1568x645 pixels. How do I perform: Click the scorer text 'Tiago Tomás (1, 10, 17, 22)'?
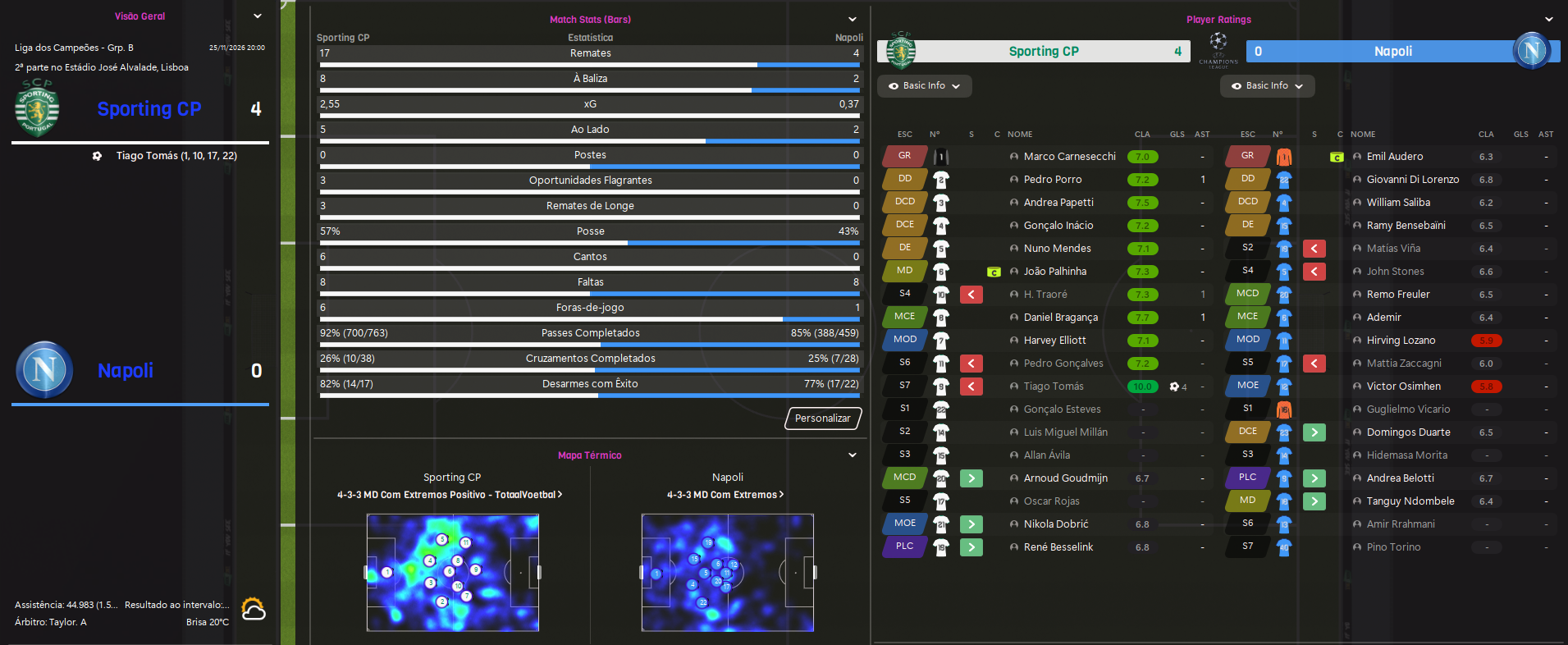click(176, 156)
